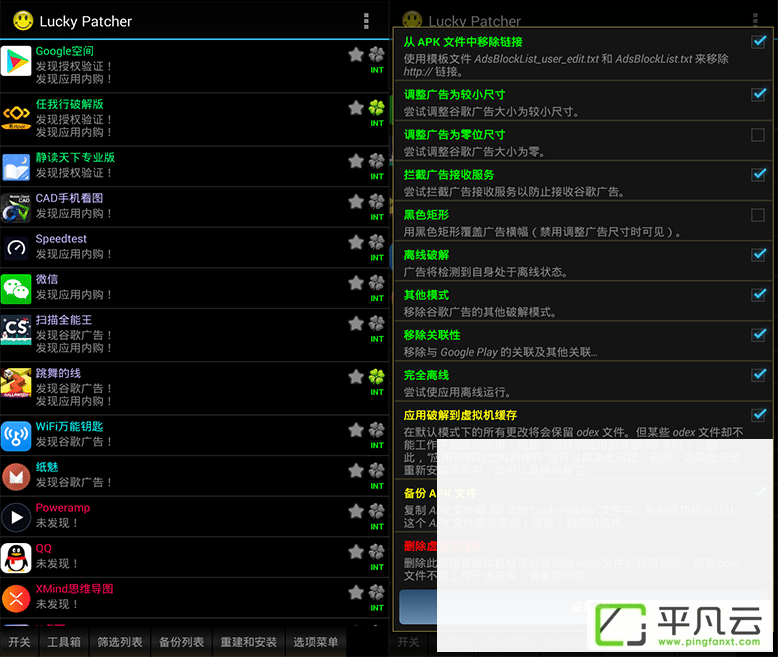The image size is (778, 657).
Task: Toggle 应用破解到虚拟机缓存 checkbox
Action: pyautogui.click(x=758, y=415)
